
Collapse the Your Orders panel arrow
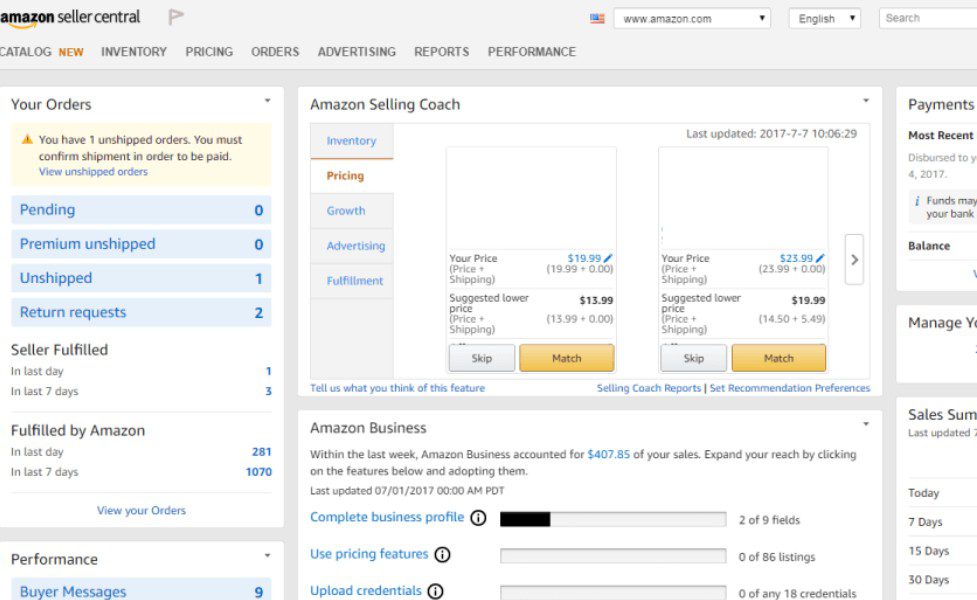(267, 101)
